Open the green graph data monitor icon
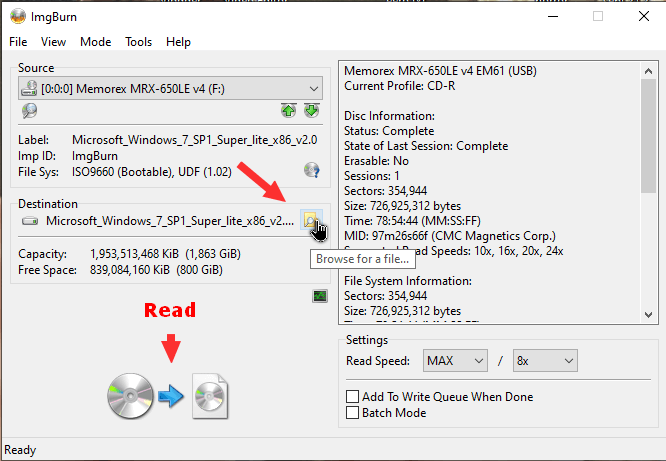 tap(319, 296)
